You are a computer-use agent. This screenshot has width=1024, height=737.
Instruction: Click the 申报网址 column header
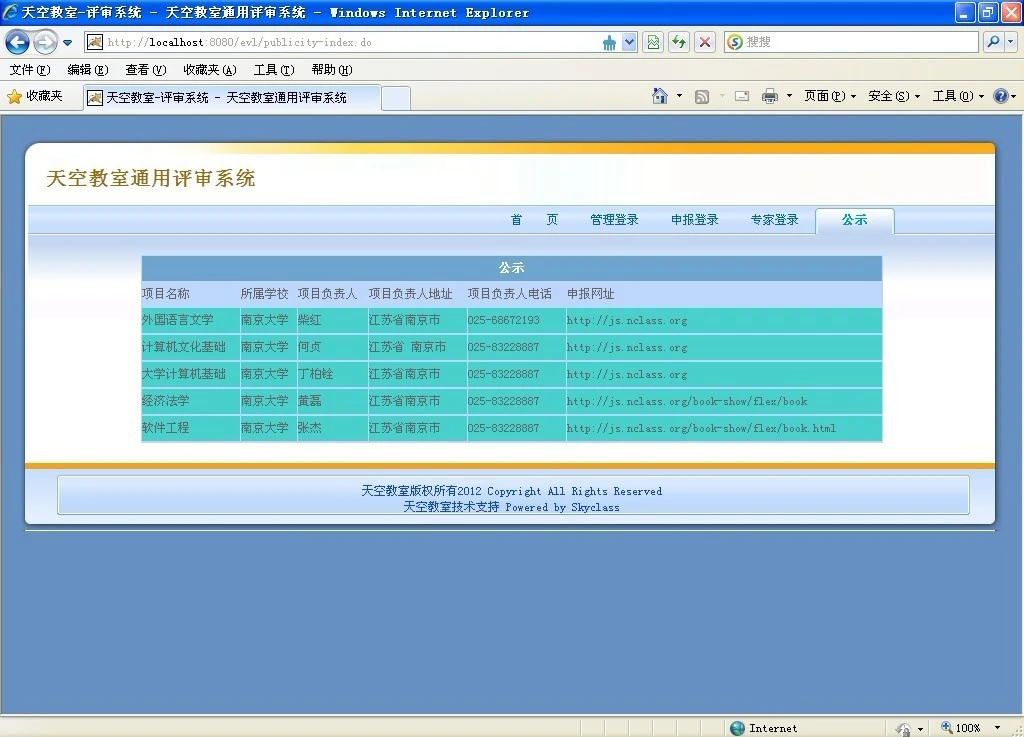[x=590, y=294]
